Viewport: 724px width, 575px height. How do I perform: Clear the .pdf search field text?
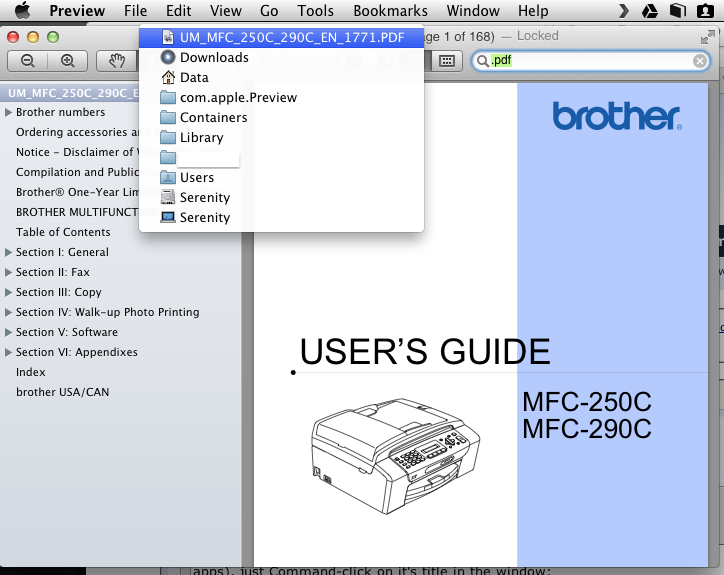pyautogui.click(x=700, y=61)
